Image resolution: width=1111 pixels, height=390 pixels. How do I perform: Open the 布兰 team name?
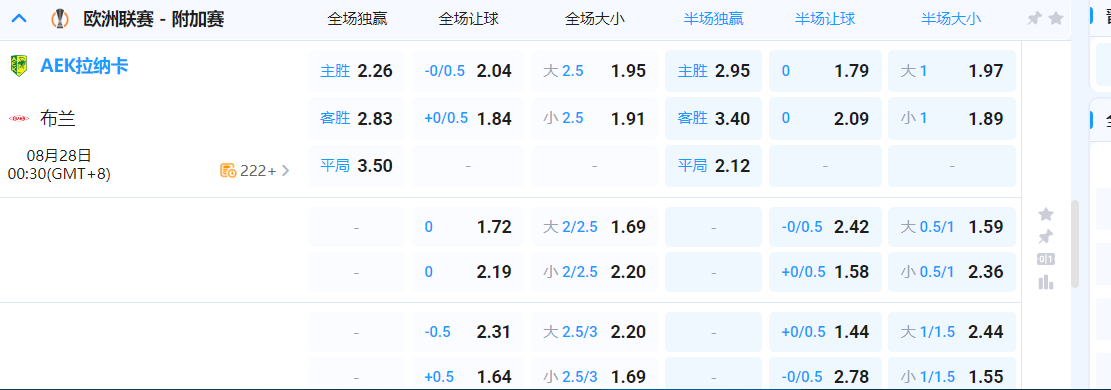58,118
